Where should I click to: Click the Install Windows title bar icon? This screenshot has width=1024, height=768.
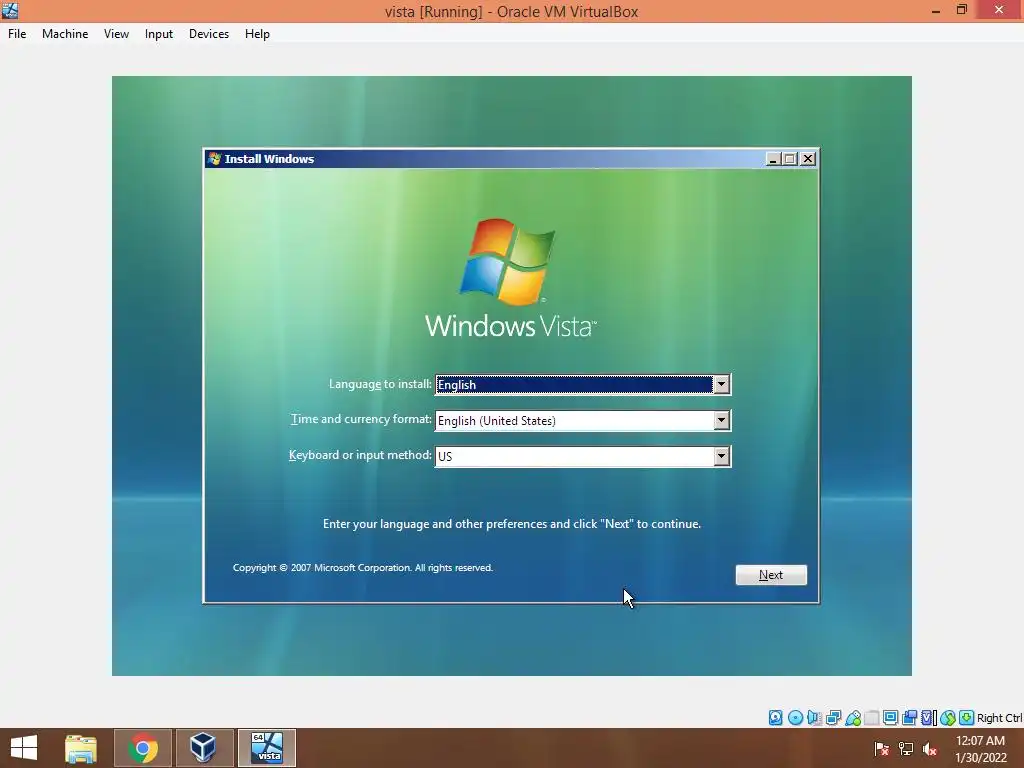214,159
